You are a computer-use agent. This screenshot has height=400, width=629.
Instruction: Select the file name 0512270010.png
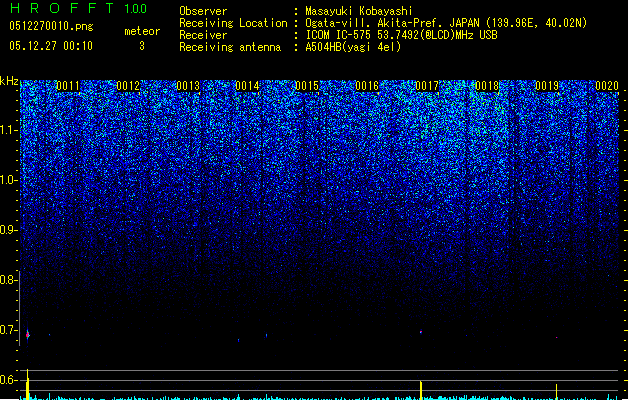tap(51, 26)
